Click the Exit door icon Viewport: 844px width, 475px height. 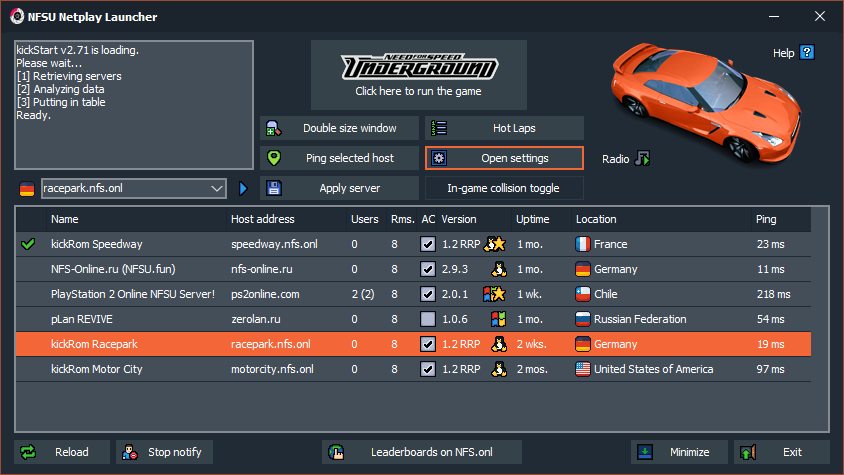[748, 452]
